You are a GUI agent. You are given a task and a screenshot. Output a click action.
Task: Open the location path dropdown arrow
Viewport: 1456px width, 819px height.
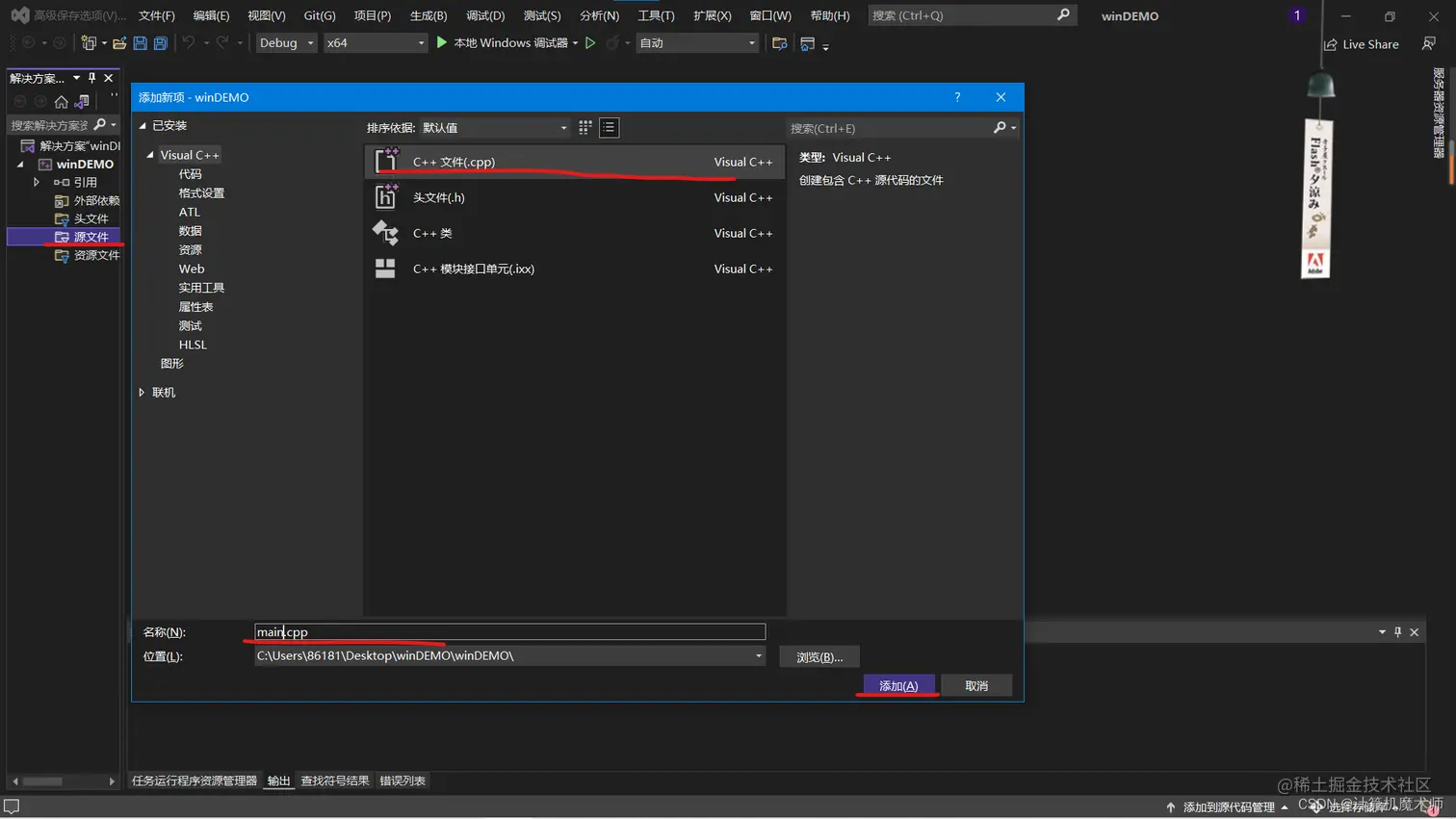pos(759,656)
